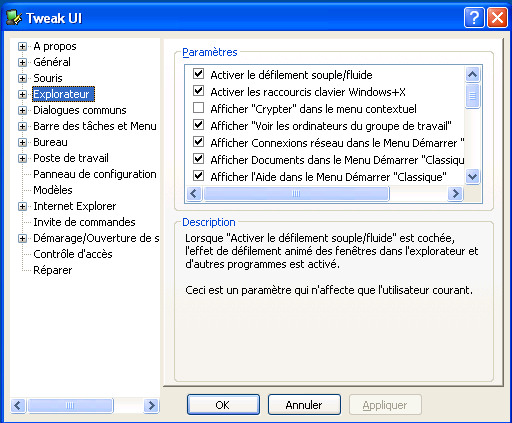Click the tree panel scroll right arrow
The image size is (512, 423).
pyautogui.click(x=152, y=405)
